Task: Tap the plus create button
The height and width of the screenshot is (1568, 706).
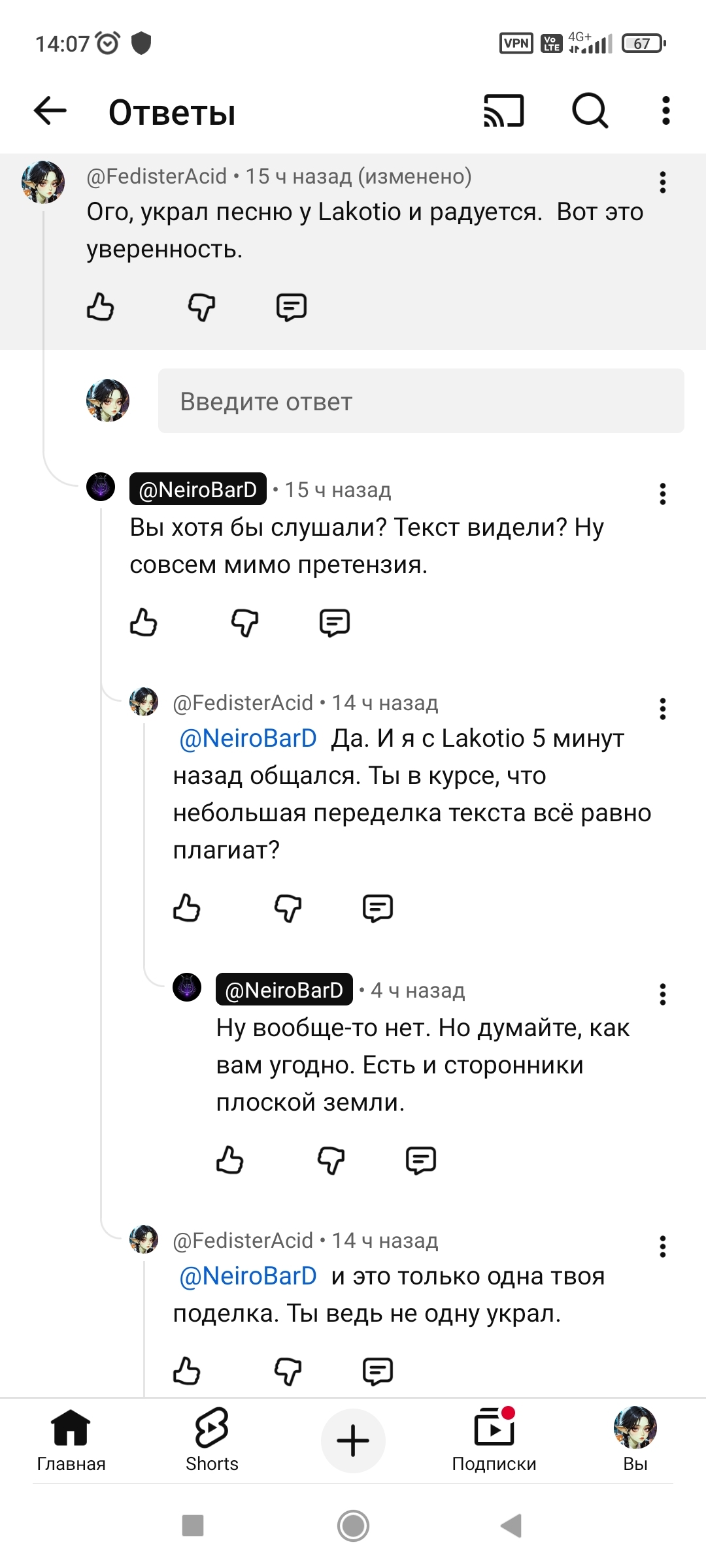Action: (x=353, y=1441)
